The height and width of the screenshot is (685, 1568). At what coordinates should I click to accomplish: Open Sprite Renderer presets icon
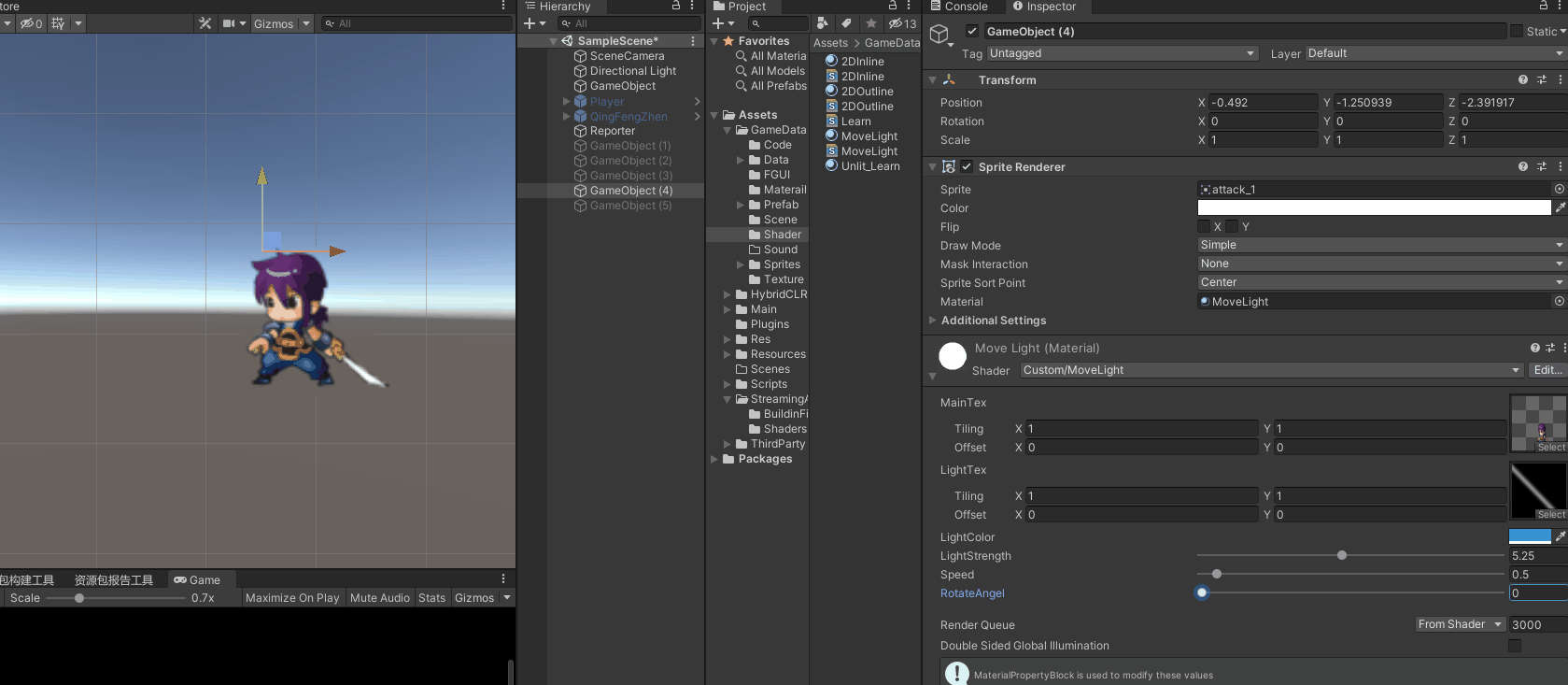coord(1542,167)
